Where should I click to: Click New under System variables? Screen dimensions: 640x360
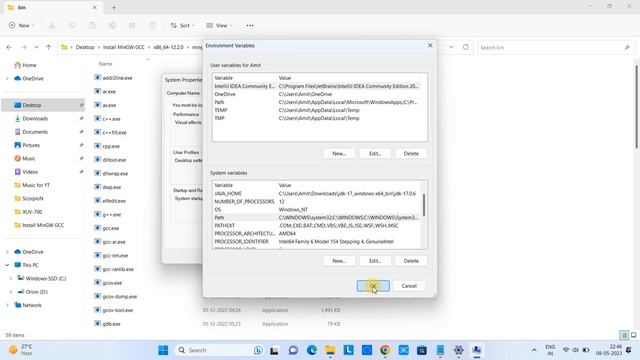[339, 261]
